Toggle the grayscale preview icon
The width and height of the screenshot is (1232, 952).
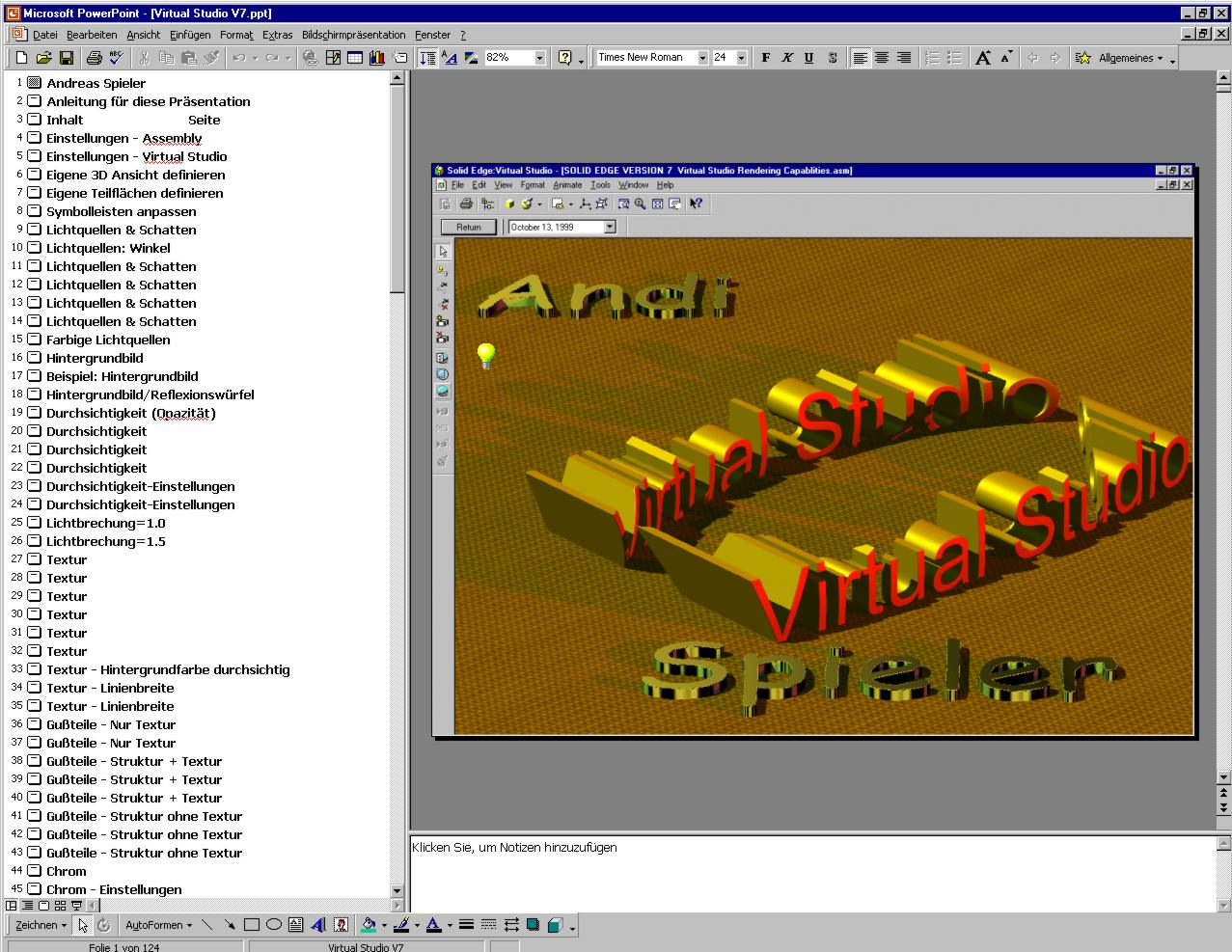click(471, 58)
